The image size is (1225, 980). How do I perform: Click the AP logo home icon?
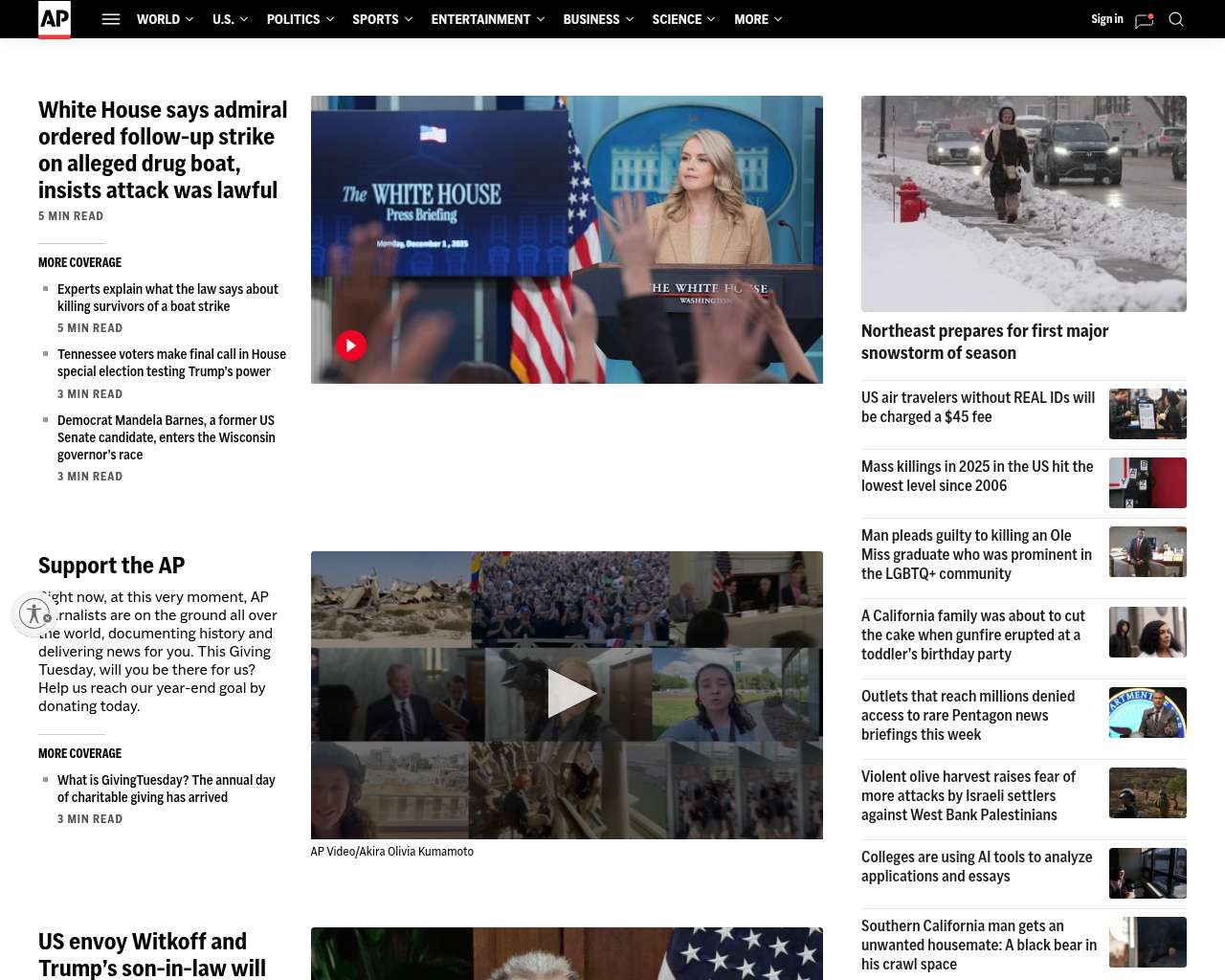coord(55,19)
